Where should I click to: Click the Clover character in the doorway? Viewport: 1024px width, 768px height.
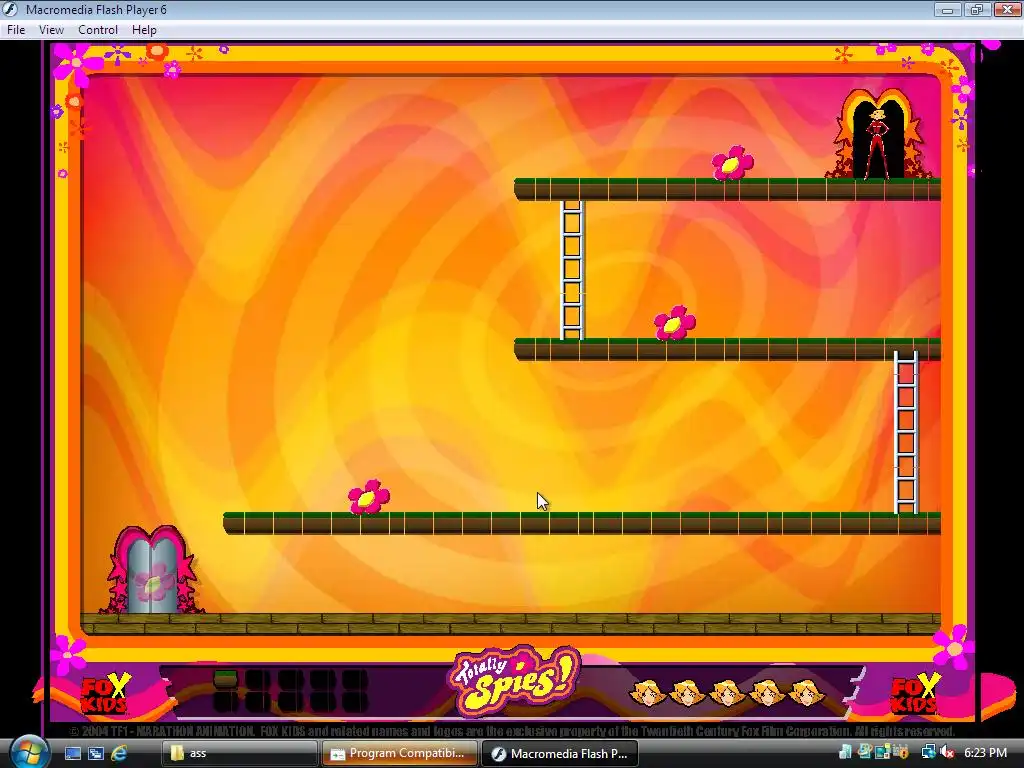[877, 143]
